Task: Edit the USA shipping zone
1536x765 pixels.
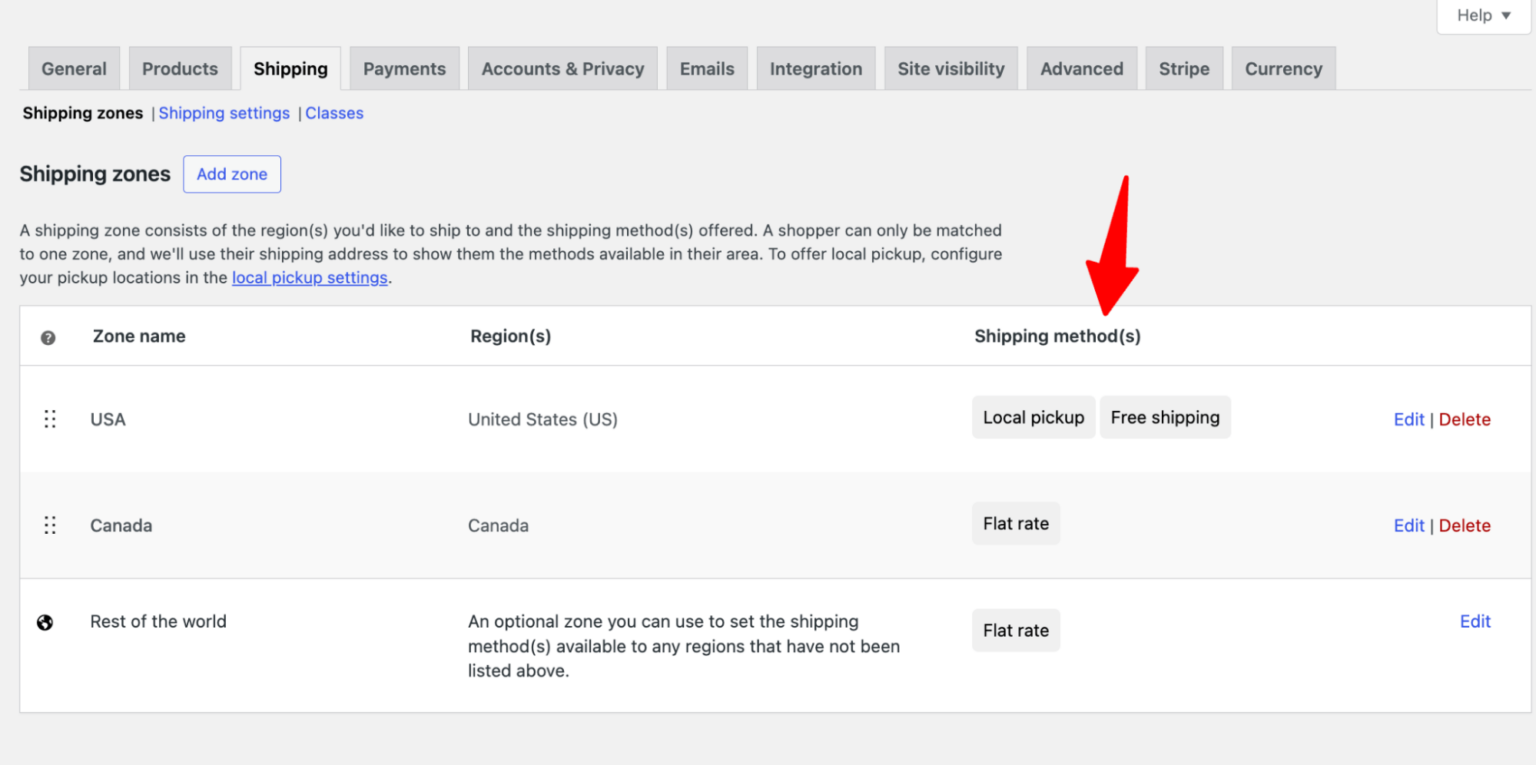Action: (1409, 419)
